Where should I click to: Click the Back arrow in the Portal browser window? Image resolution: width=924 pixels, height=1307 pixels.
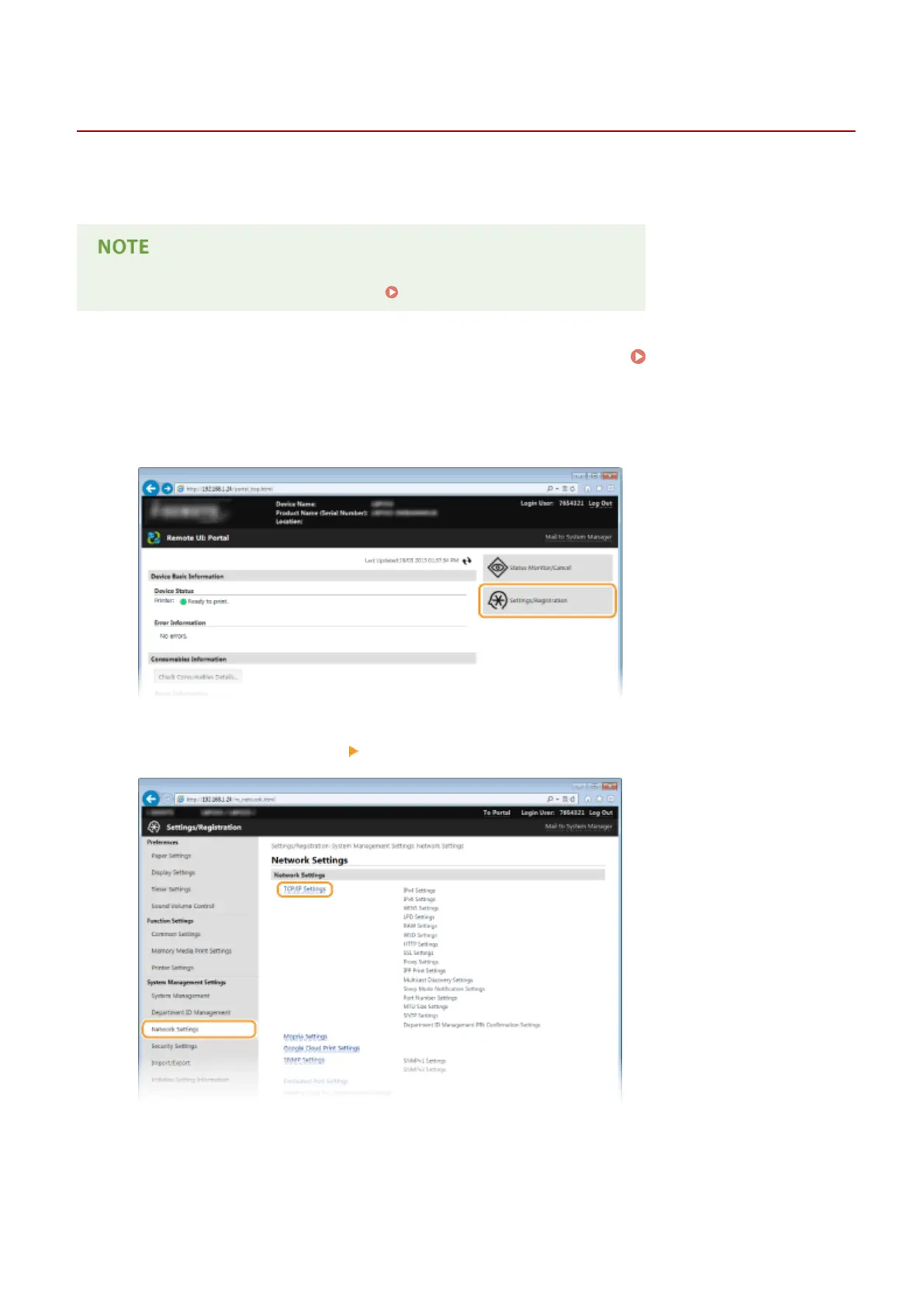(x=151, y=489)
